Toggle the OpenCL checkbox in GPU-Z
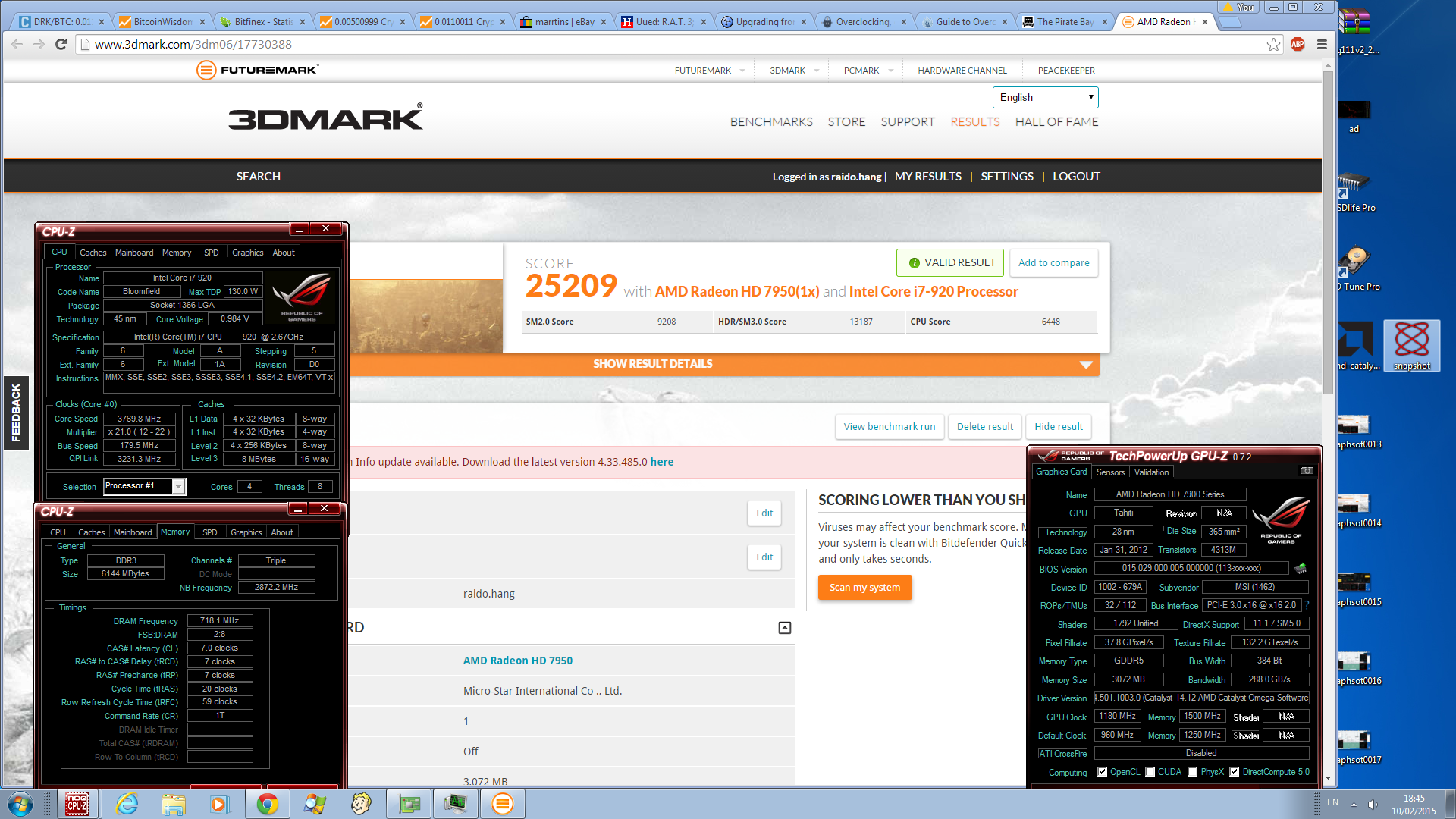This screenshot has width=1456, height=819. coord(1102,772)
